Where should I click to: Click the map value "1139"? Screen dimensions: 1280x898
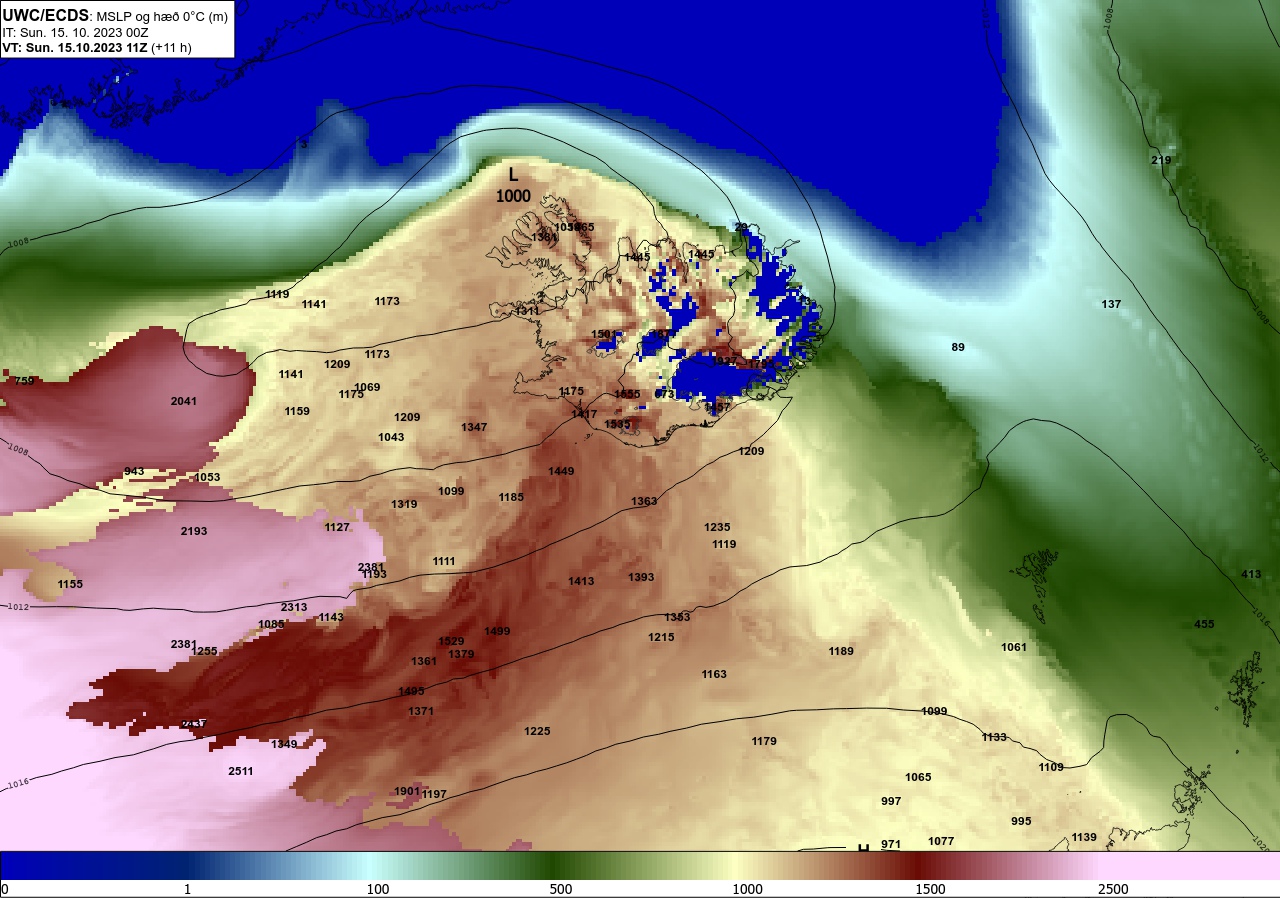(1084, 837)
